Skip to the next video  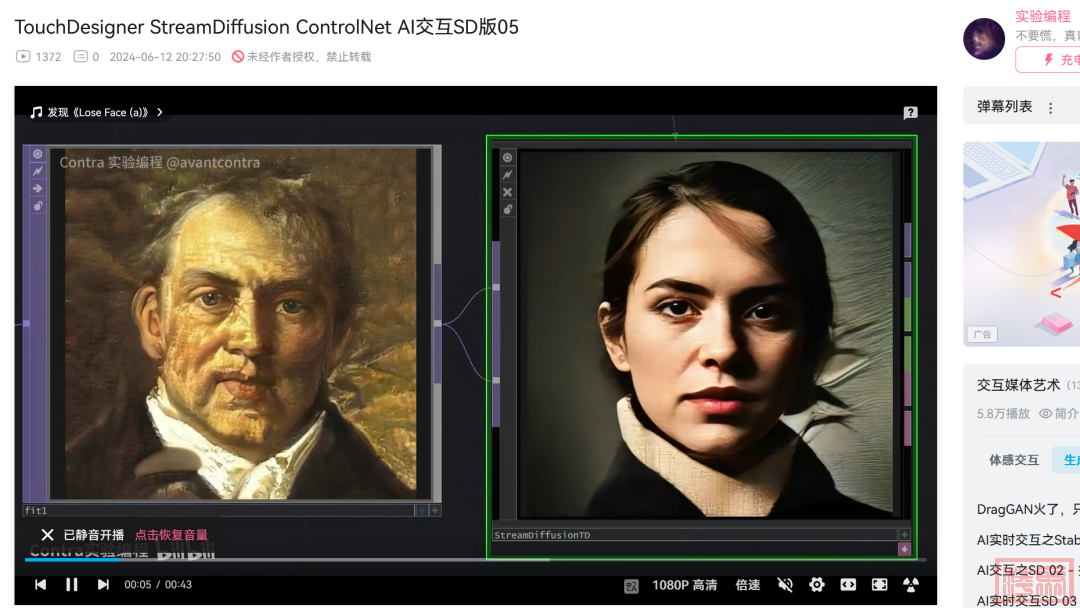[103, 585]
